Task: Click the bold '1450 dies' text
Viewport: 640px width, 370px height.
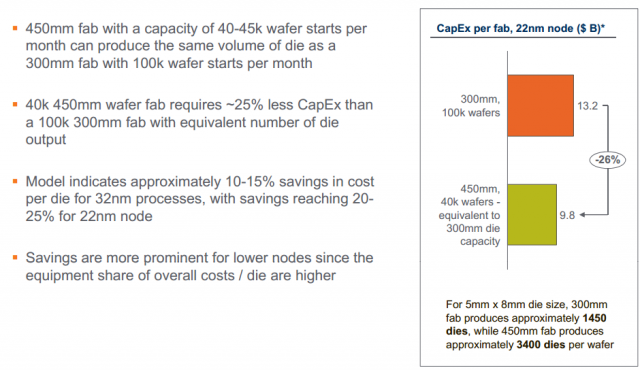Action: coord(526,324)
